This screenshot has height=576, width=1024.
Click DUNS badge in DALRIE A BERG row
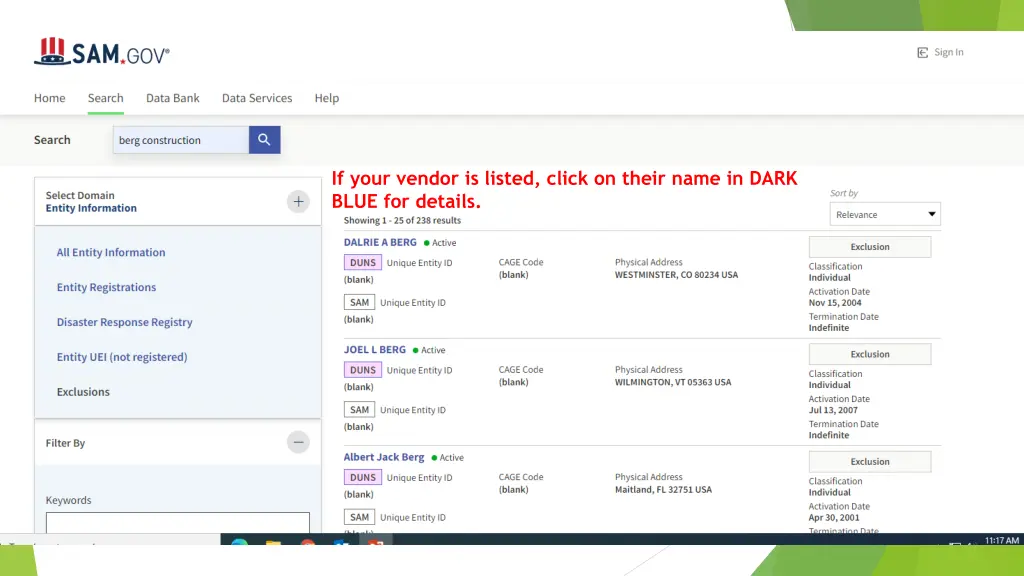coord(362,263)
